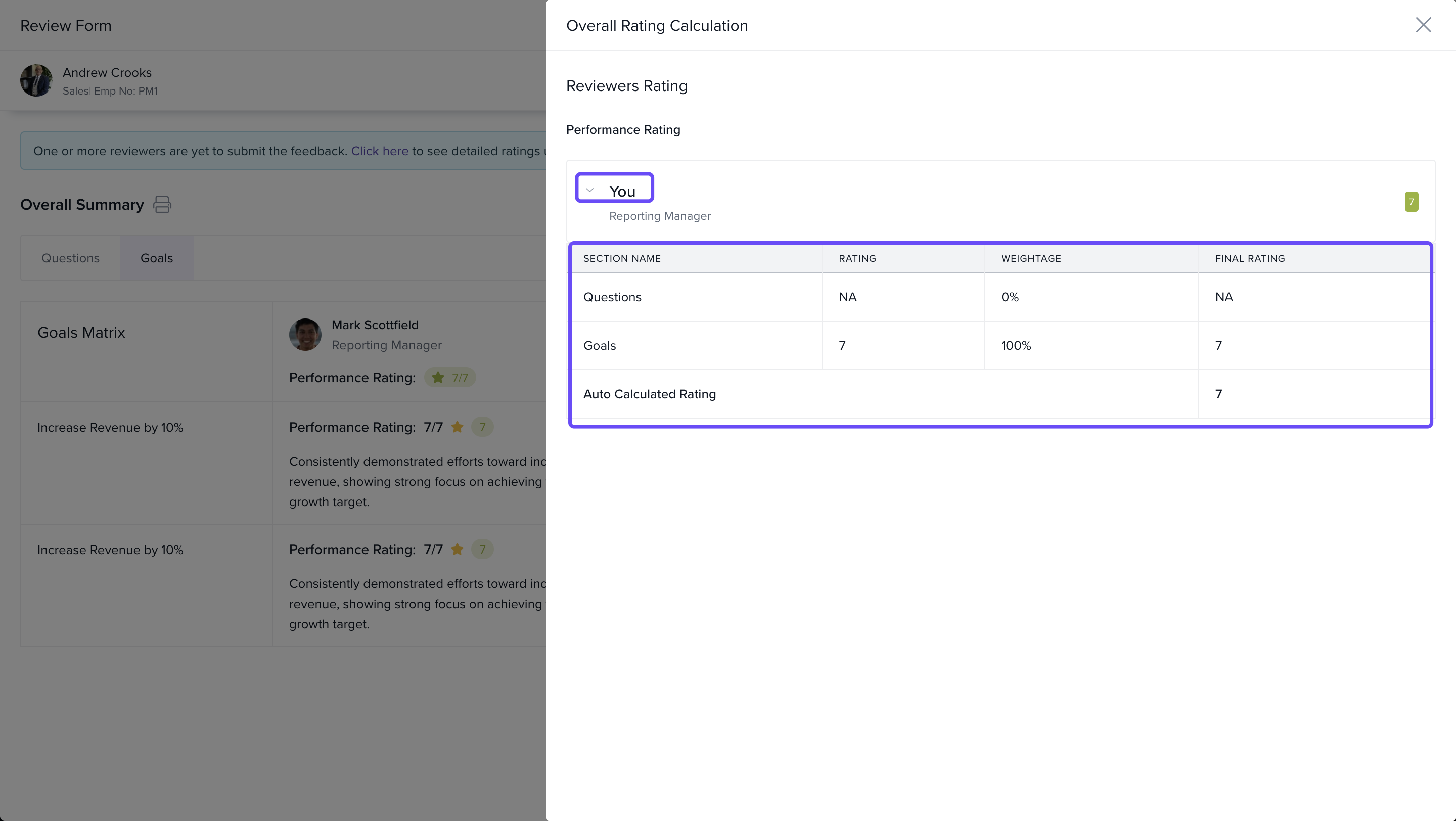Viewport: 1456px width, 821px height.
Task: Click Andrew Crooks profile avatar
Action: [36, 80]
